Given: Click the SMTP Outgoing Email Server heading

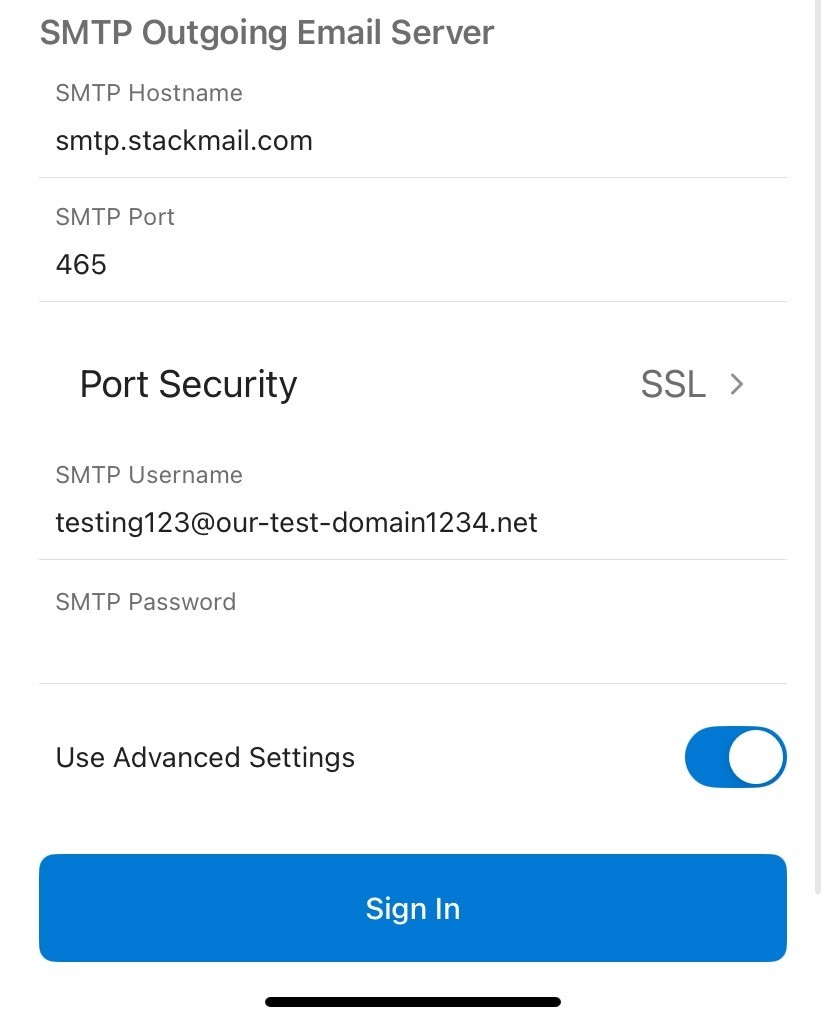Looking at the screenshot, I should tap(267, 33).
